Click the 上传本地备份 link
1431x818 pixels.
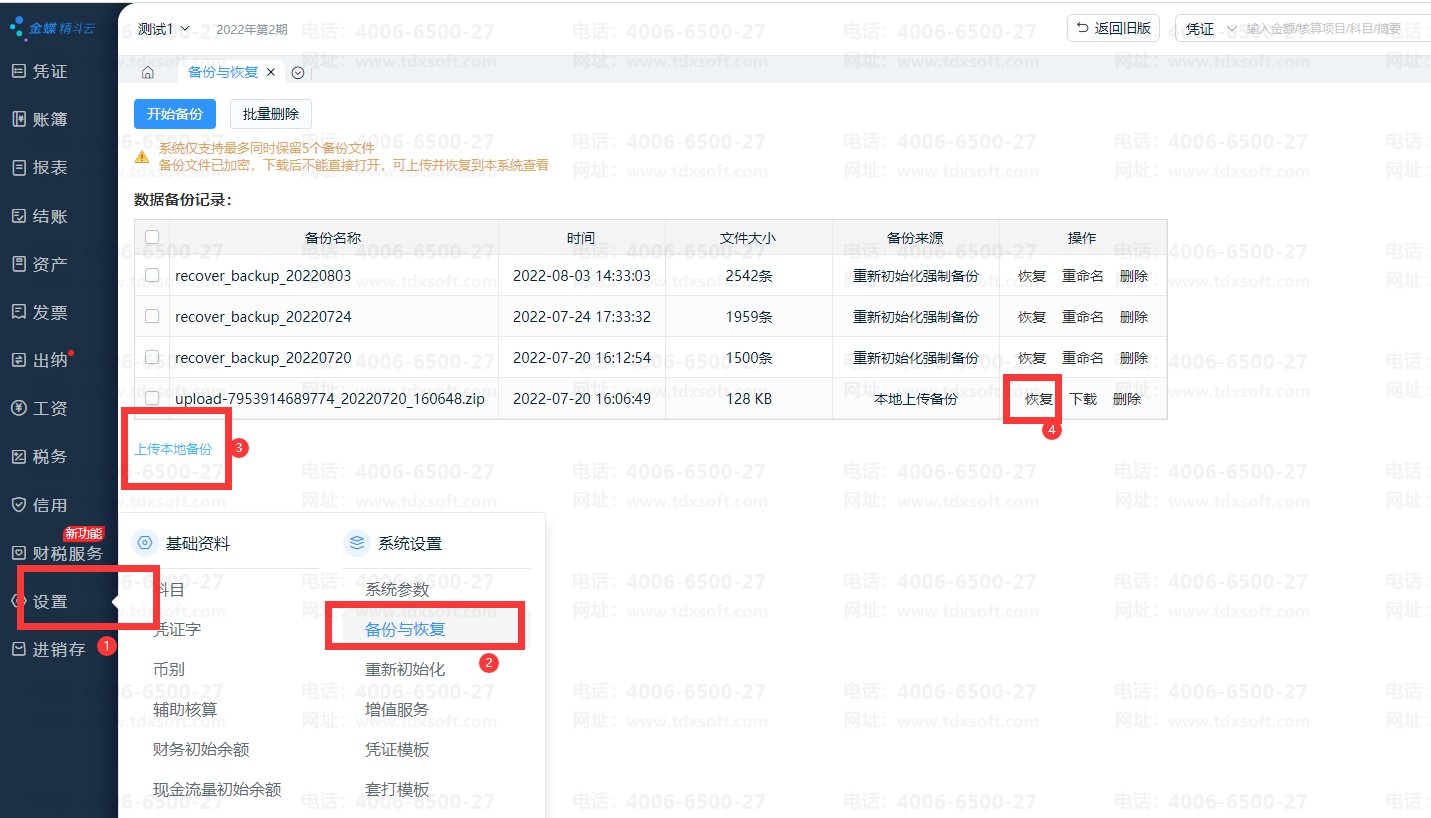[x=173, y=449]
